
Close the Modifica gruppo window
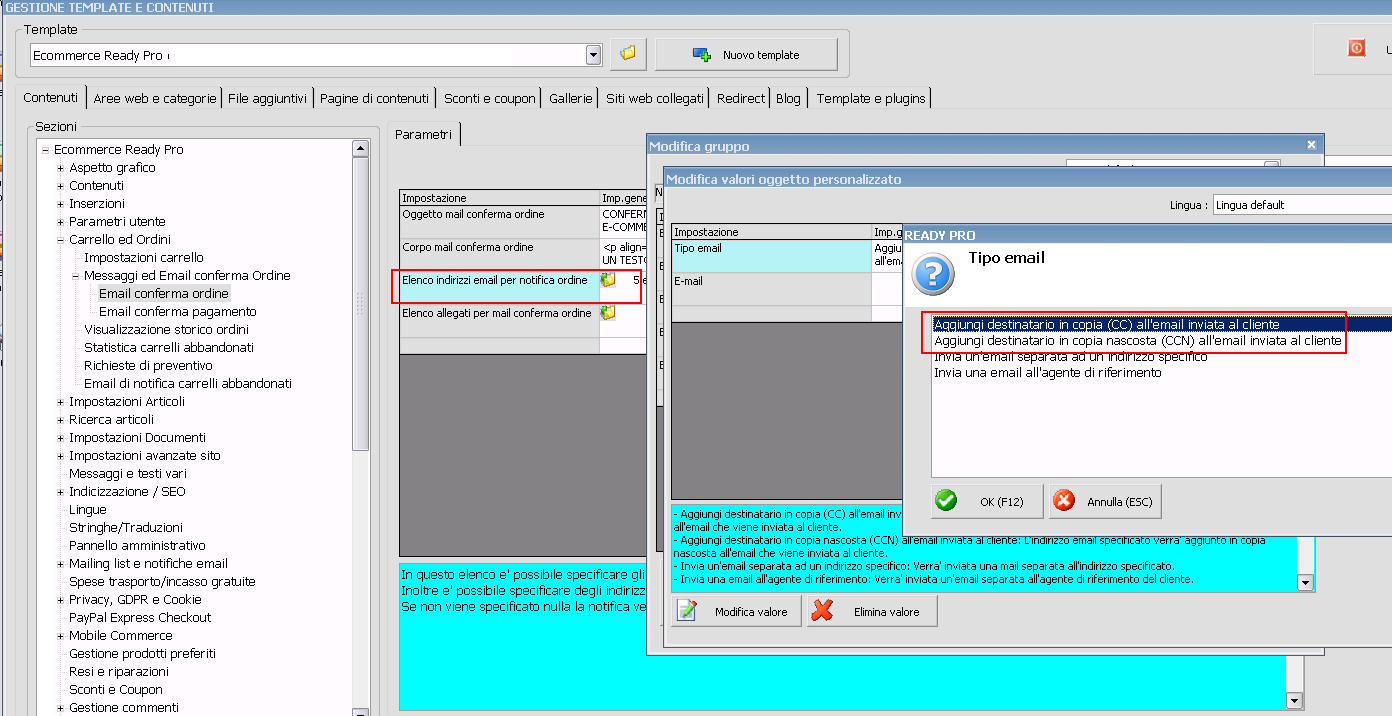pyautogui.click(x=1312, y=145)
